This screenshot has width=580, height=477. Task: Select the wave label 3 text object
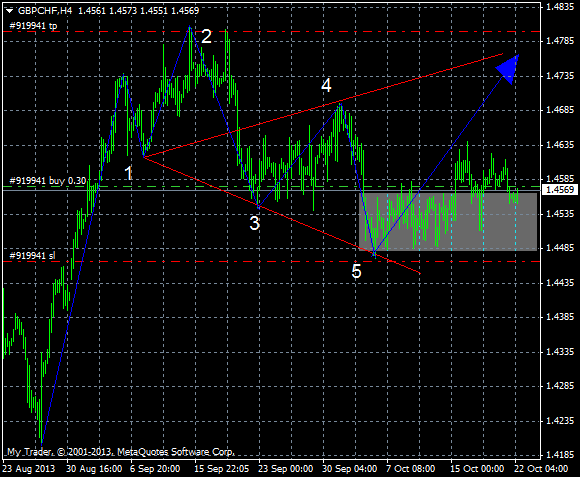254,223
